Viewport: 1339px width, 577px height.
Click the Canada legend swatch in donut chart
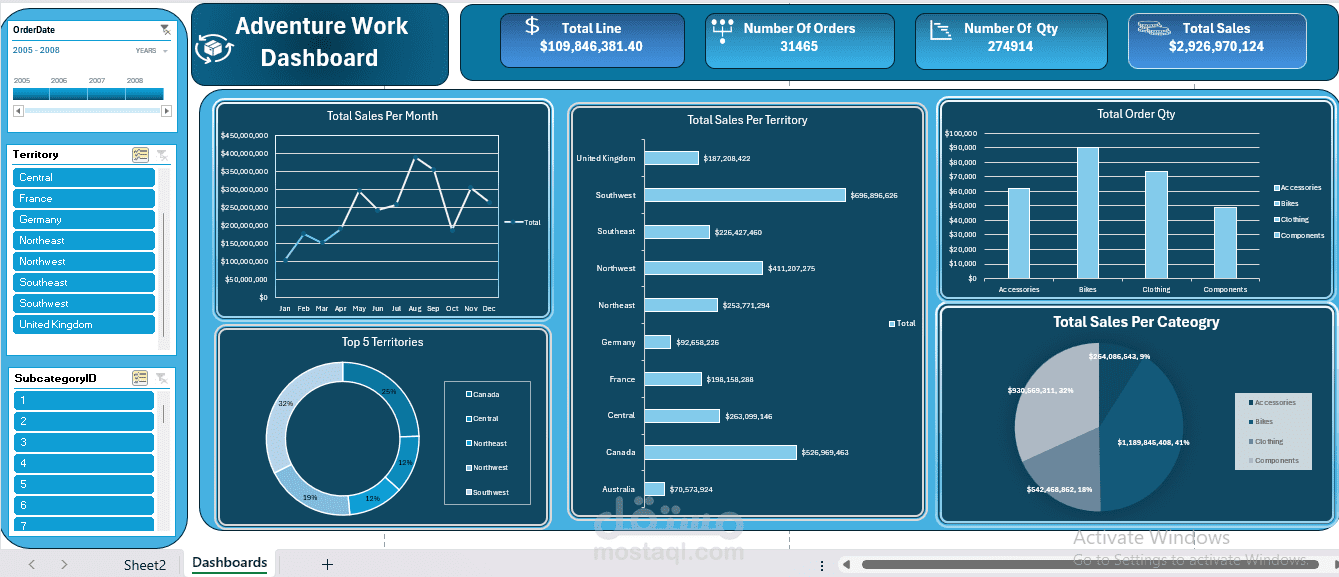(469, 395)
